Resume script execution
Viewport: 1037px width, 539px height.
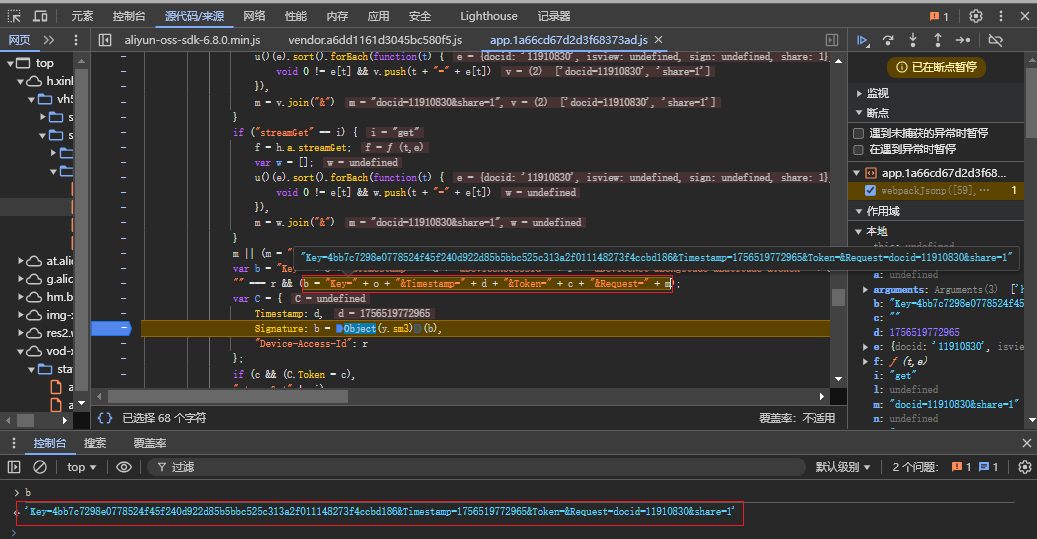[862, 40]
